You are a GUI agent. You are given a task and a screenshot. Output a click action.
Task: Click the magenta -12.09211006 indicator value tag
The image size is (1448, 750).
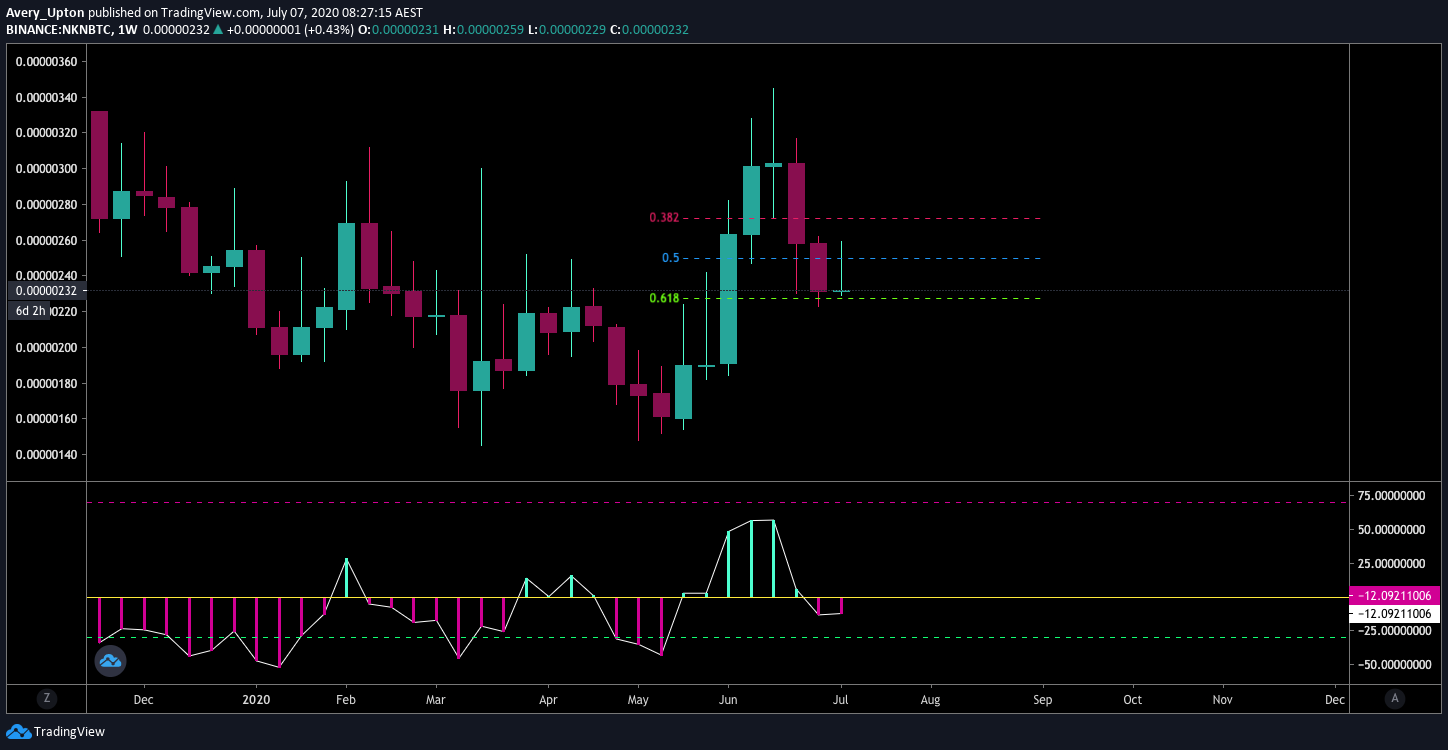click(x=1395, y=595)
